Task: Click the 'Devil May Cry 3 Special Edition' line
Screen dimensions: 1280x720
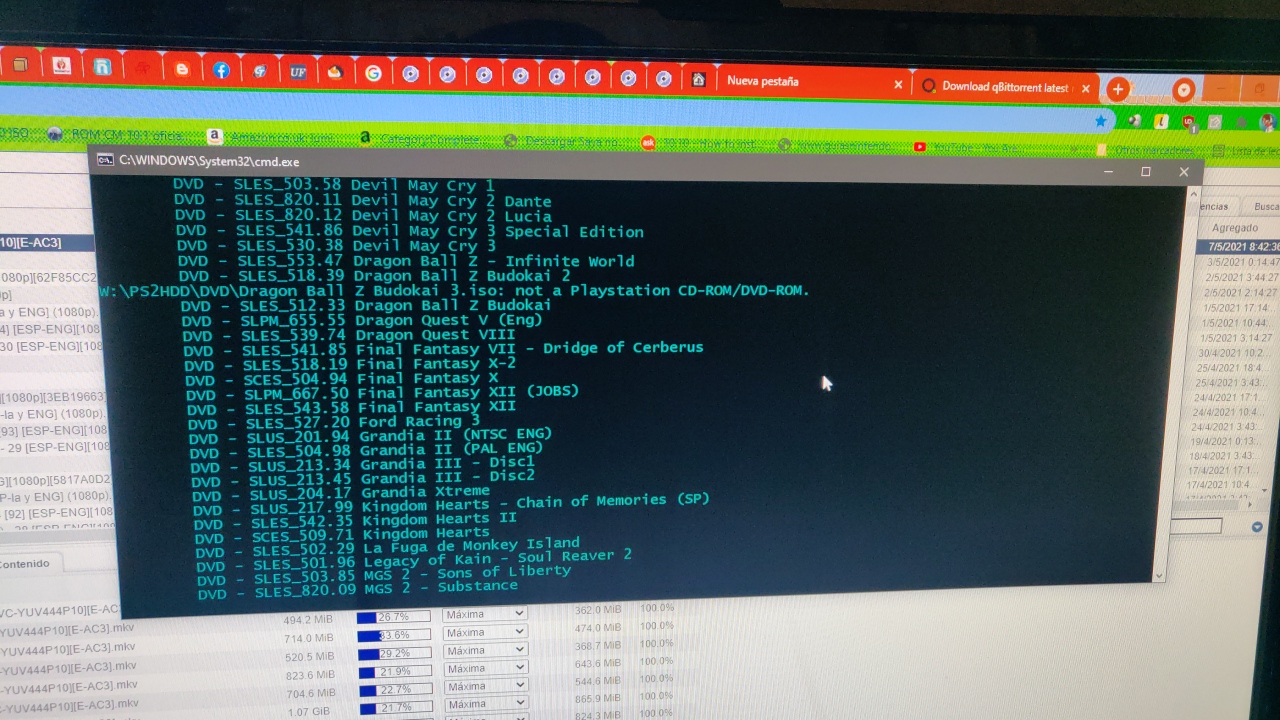Action: 410,231
